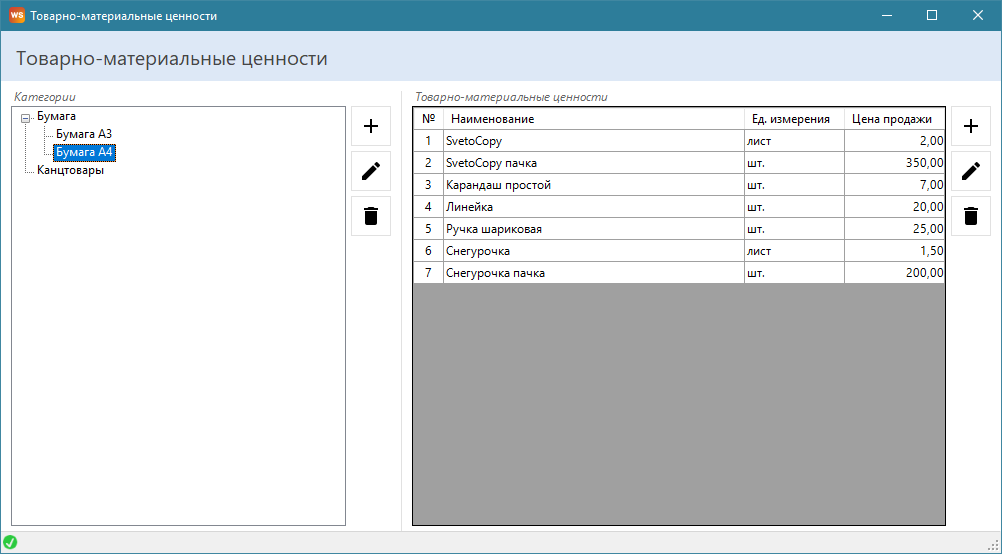Select the Канцтовары category
Image resolution: width=1002 pixels, height=554 pixels.
point(70,170)
